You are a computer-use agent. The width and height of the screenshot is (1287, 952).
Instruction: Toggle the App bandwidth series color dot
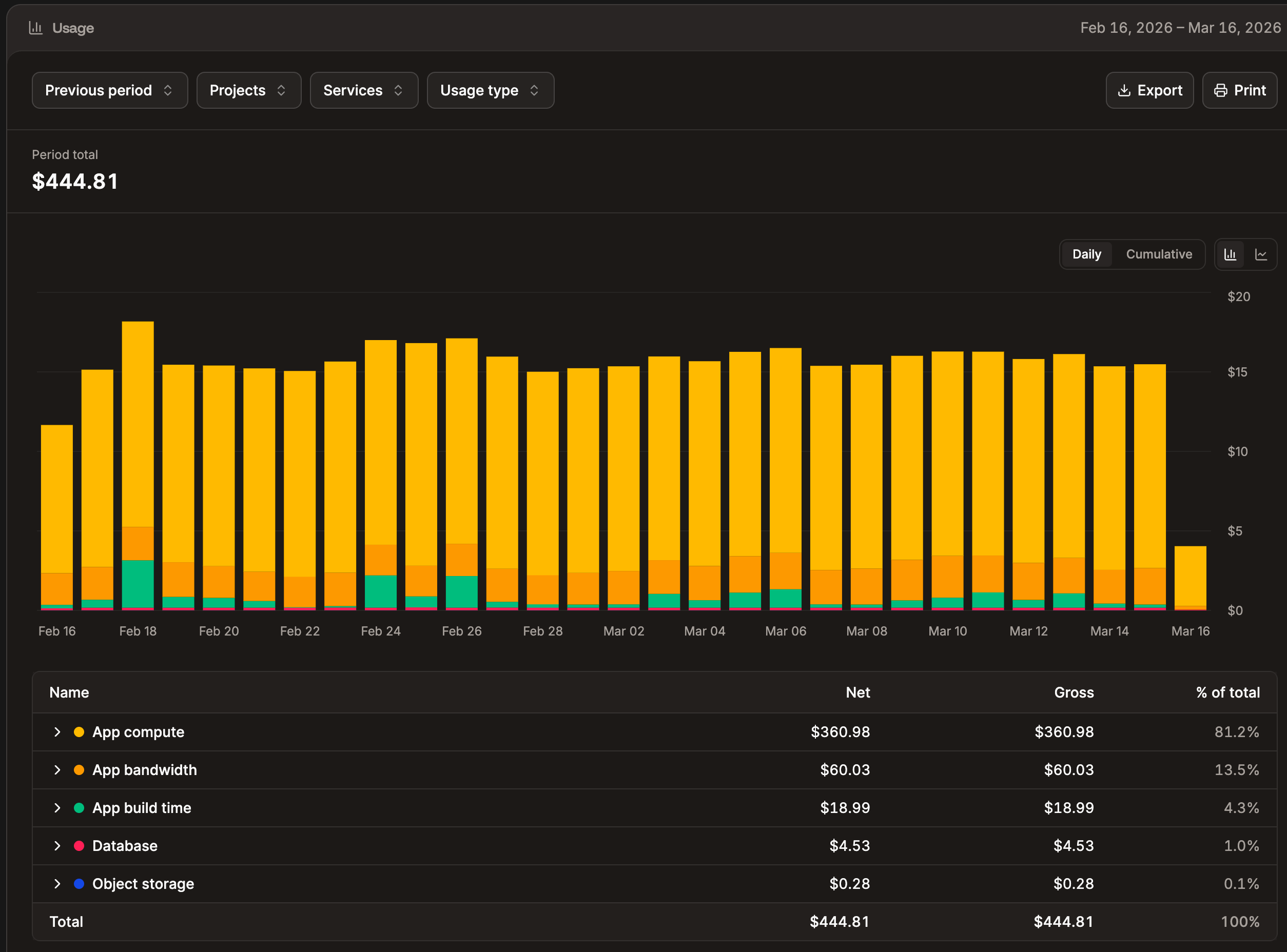tap(80, 770)
